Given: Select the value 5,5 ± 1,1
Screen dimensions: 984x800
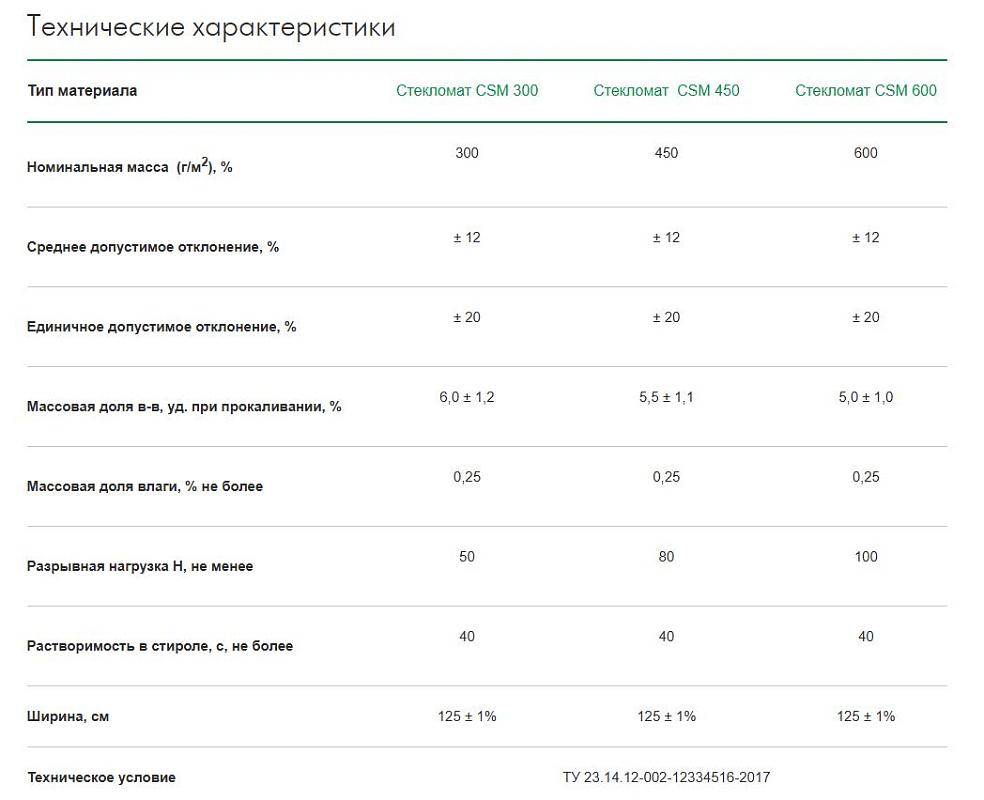Looking at the screenshot, I should tap(666, 397).
